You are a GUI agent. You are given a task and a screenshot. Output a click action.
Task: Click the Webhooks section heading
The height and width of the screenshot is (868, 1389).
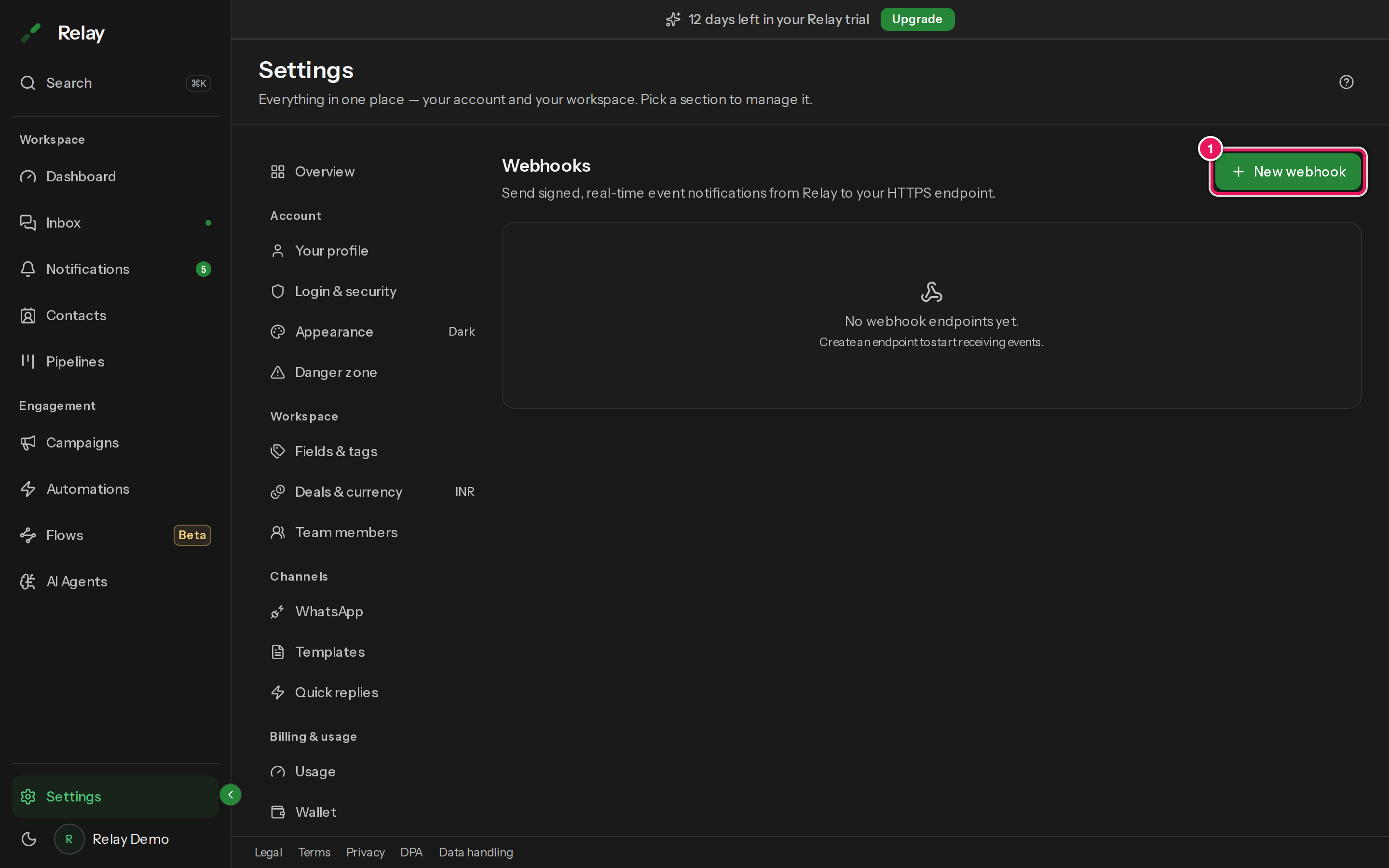click(x=546, y=166)
